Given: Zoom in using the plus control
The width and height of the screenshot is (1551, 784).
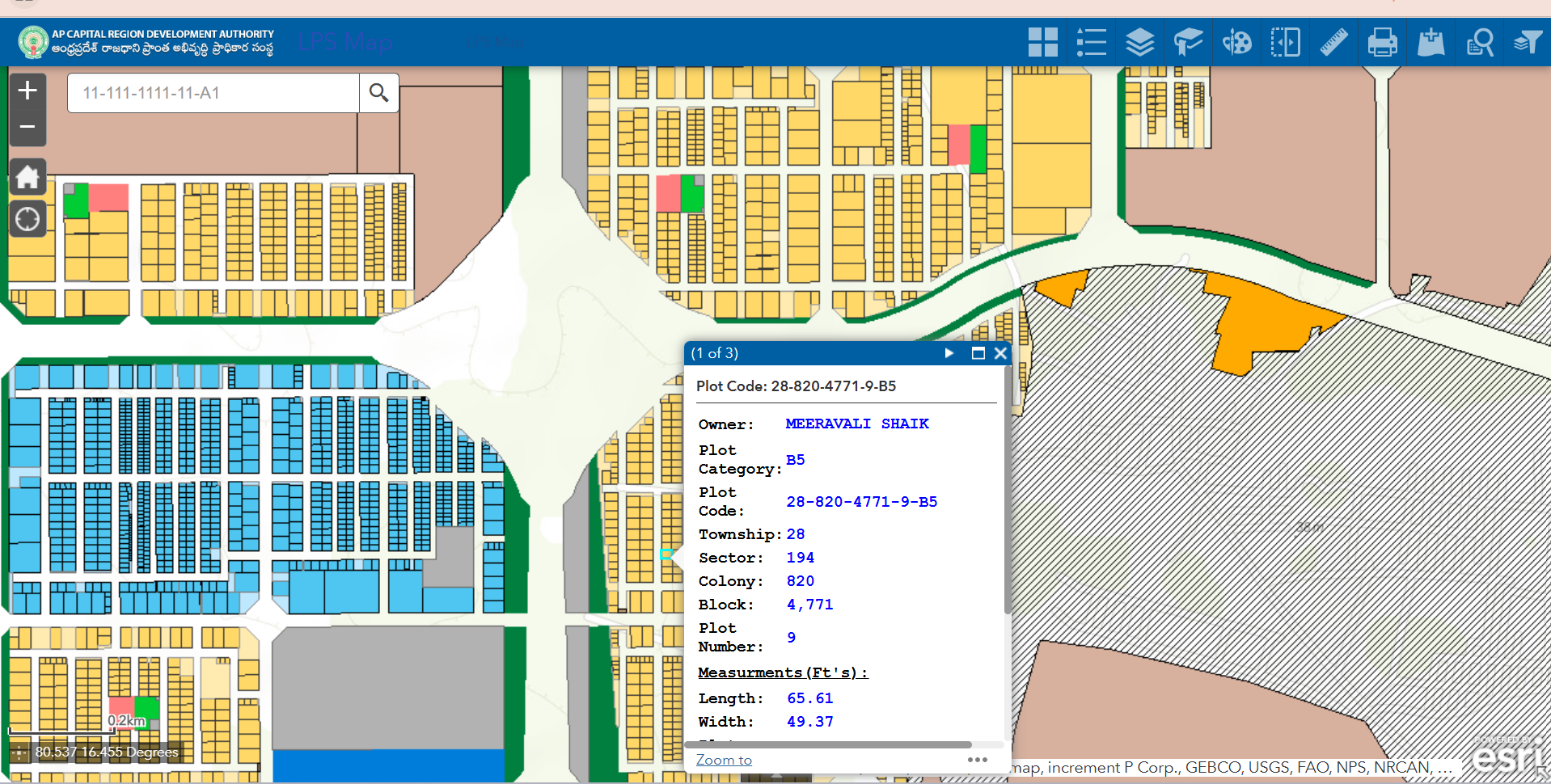Looking at the screenshot, I should [27, 91].
